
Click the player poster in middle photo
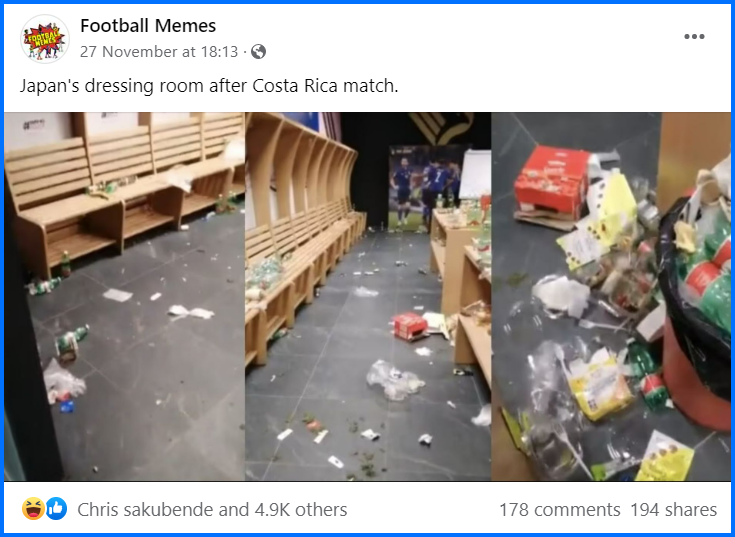point(424,189)
